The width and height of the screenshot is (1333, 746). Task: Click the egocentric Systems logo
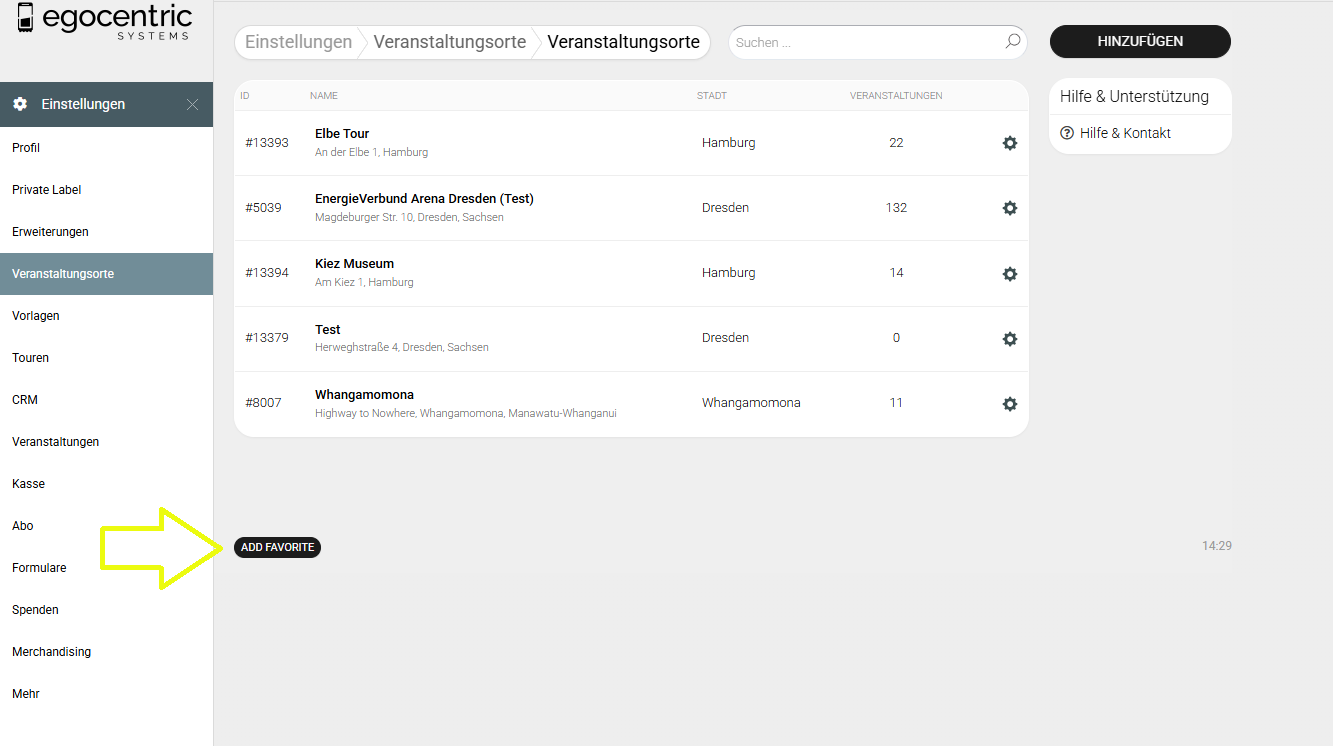(104, 22)
